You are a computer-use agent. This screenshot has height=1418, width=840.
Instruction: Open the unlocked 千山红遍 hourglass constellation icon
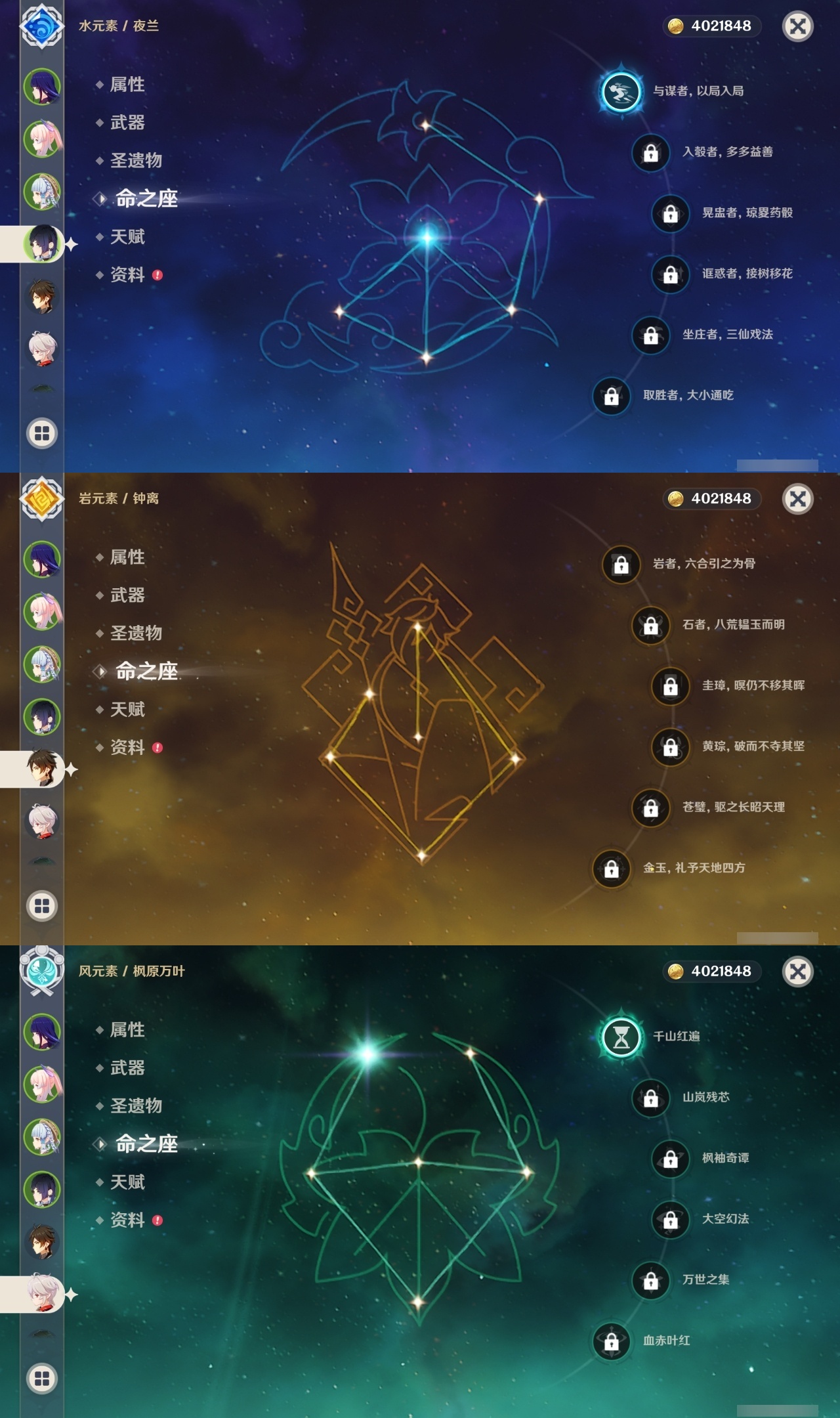(x=621, y=1037)
